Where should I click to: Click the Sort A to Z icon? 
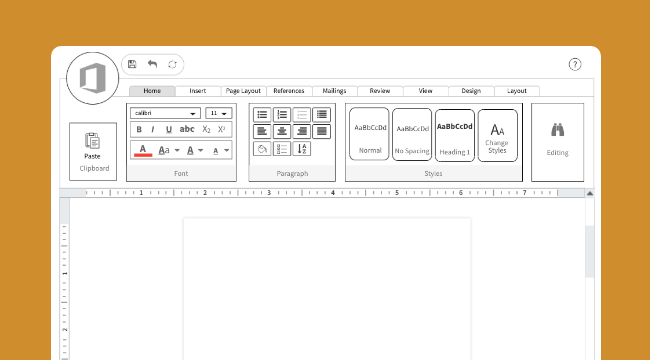pyautogui.click(x=302, y=148)
